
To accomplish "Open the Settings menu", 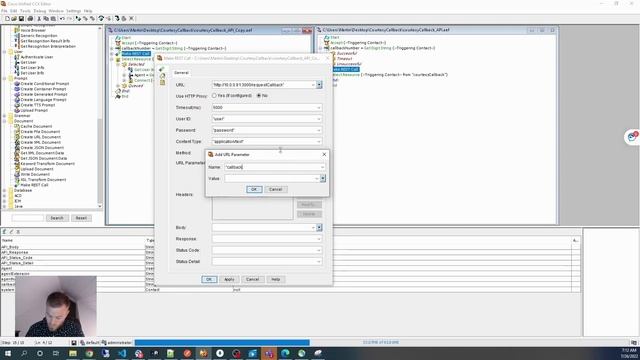I will [73, 11].
